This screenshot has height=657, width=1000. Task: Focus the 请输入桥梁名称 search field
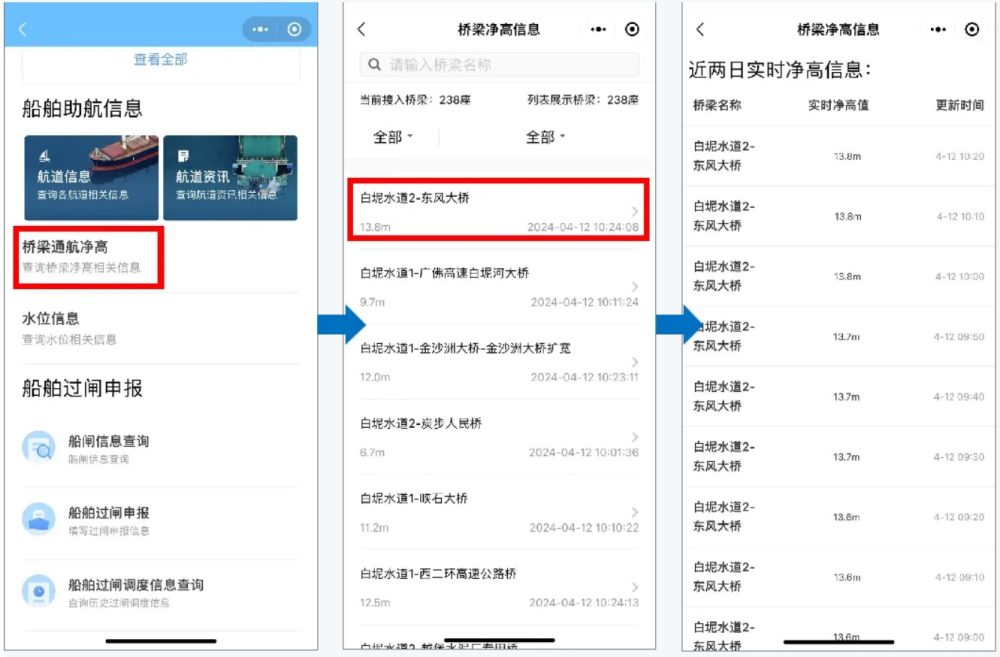pos(499,64)
